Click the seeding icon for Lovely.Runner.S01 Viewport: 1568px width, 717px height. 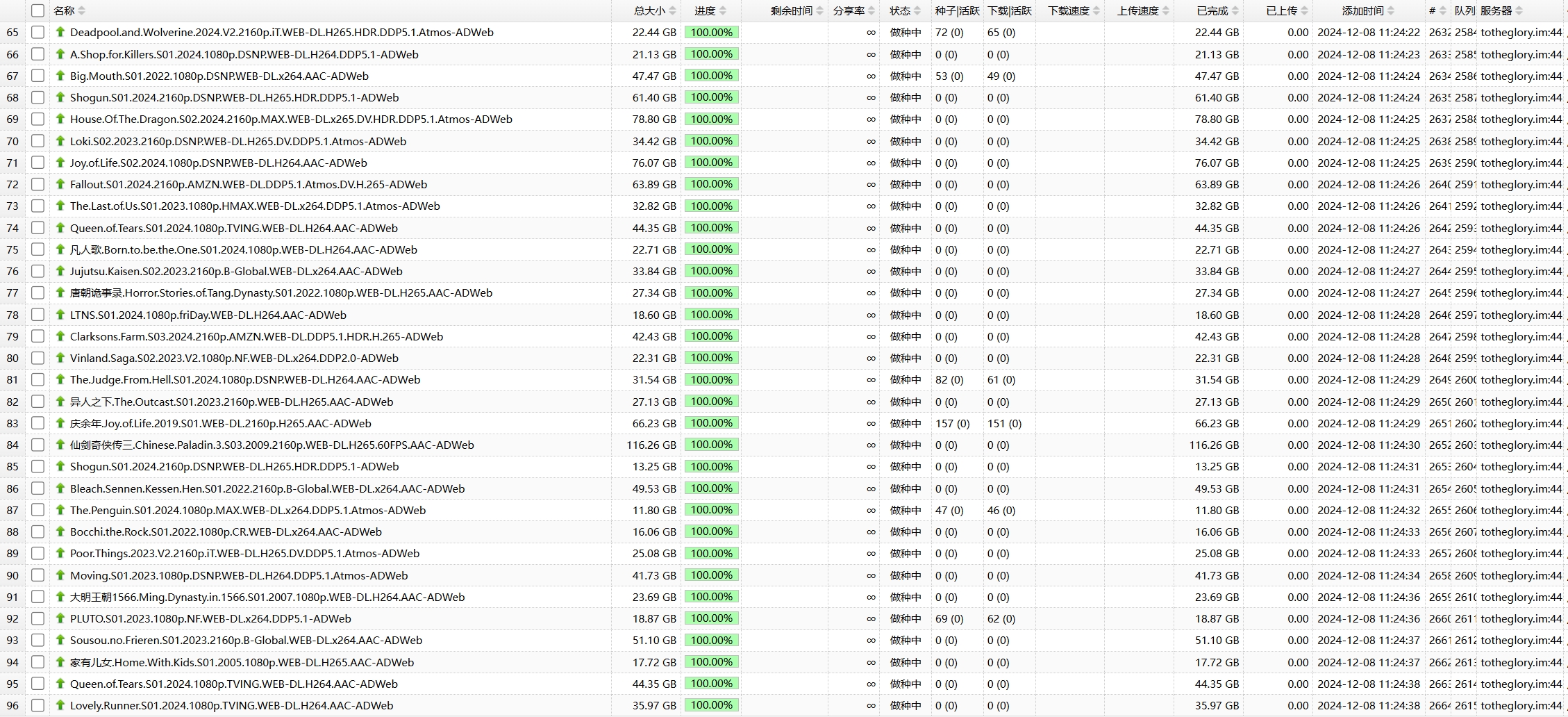pos(60,705)
